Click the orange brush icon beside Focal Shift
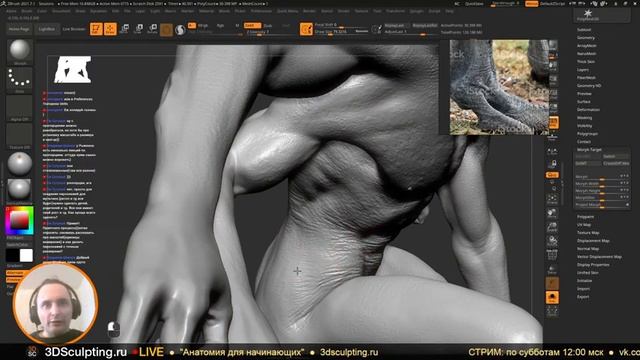The image size is (640, 360). tap(306, 29)
